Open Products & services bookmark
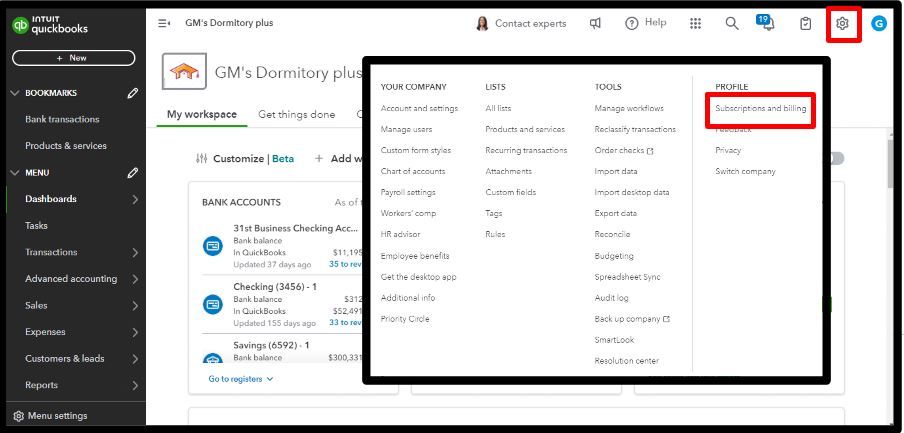 point(66,146)
